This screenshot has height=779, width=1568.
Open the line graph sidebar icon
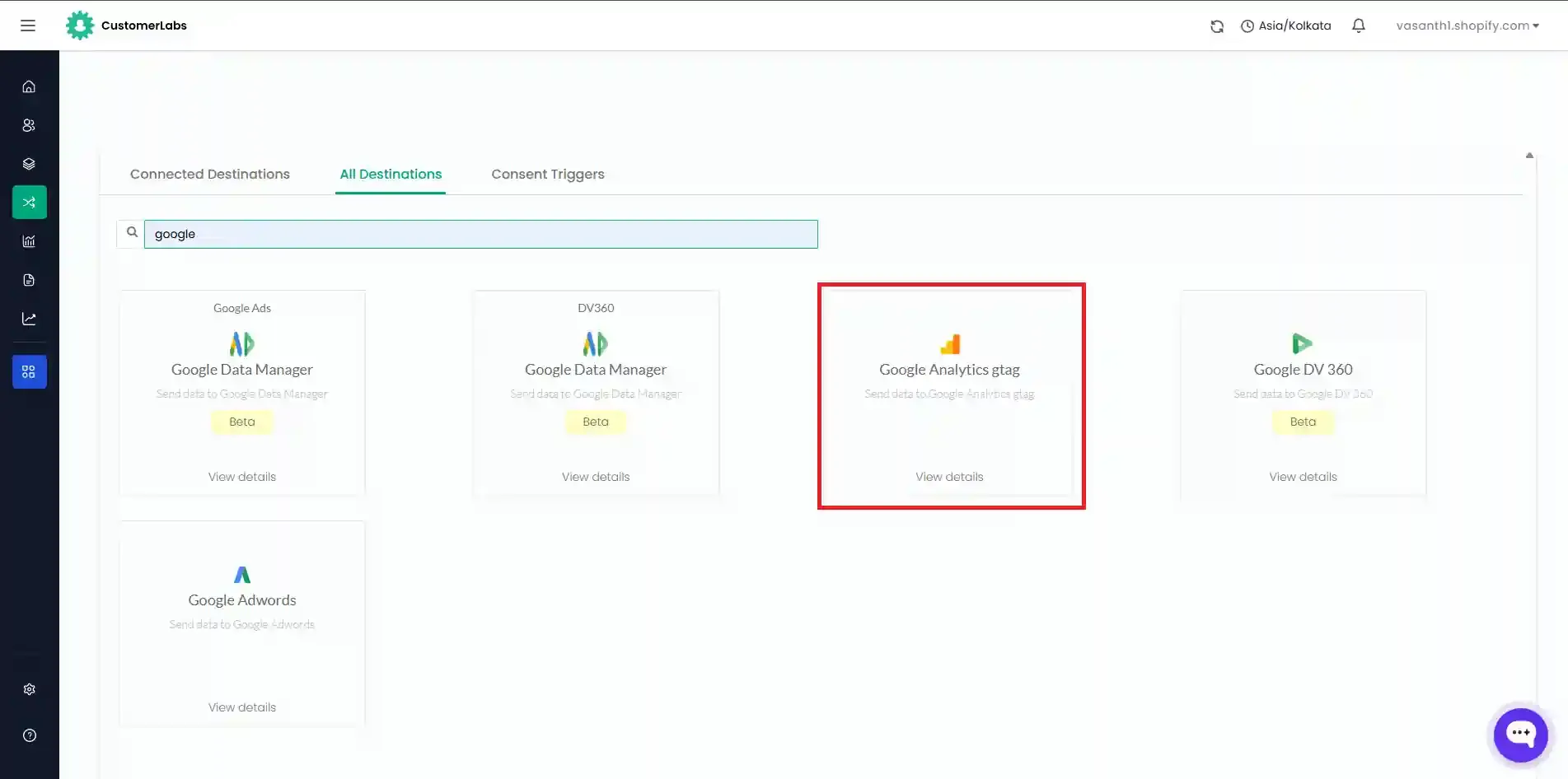coord(29,319)
